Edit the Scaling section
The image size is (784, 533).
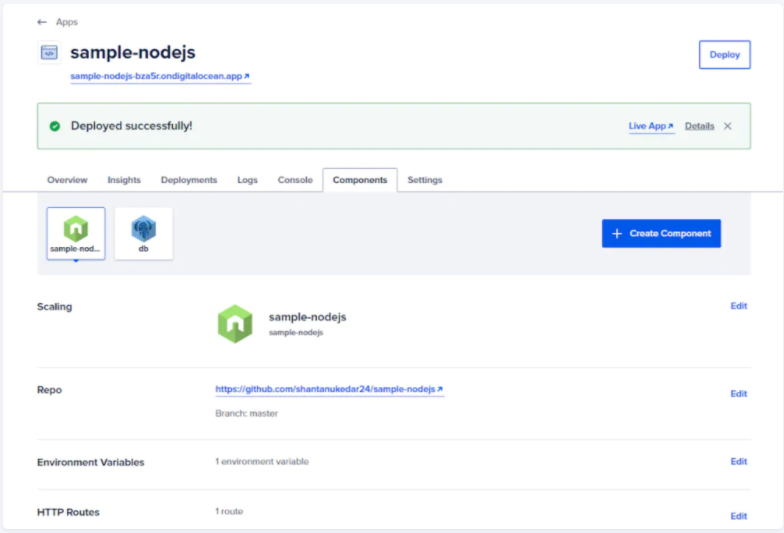pos(738,306)
